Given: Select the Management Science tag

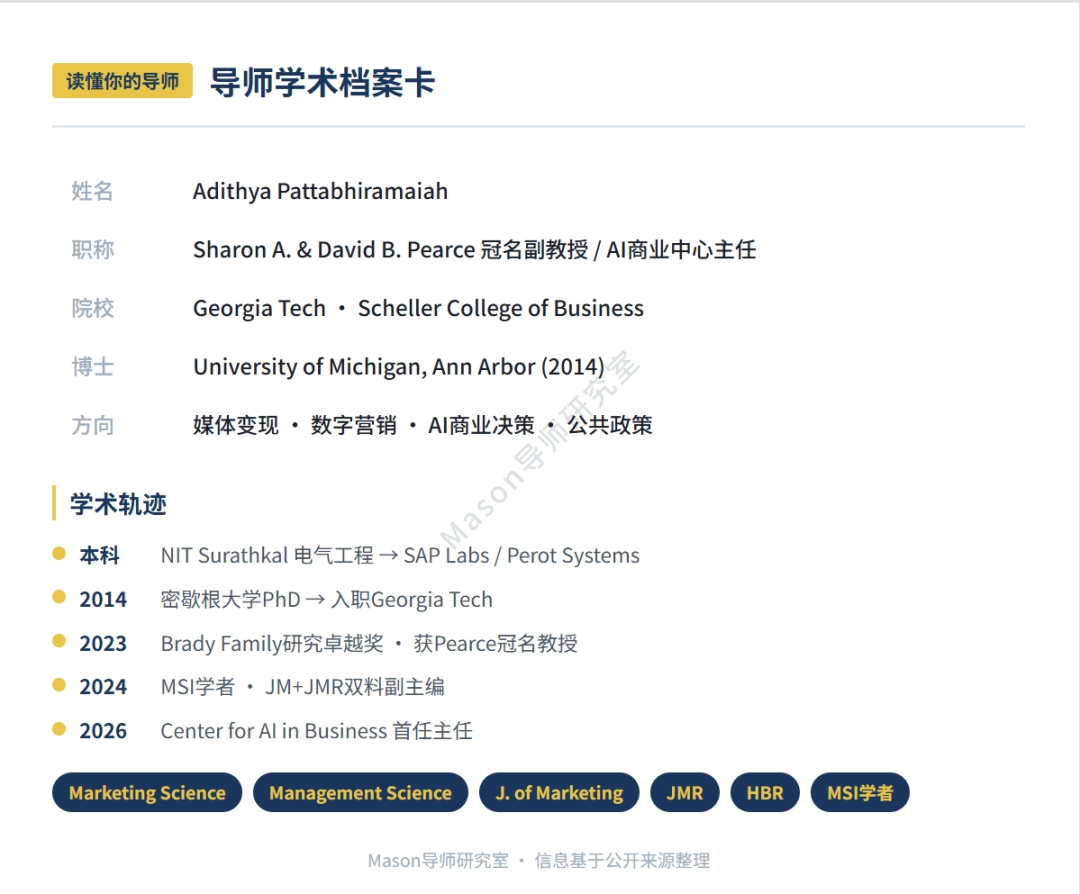Looking at the screenshot, I should point(360,793).
